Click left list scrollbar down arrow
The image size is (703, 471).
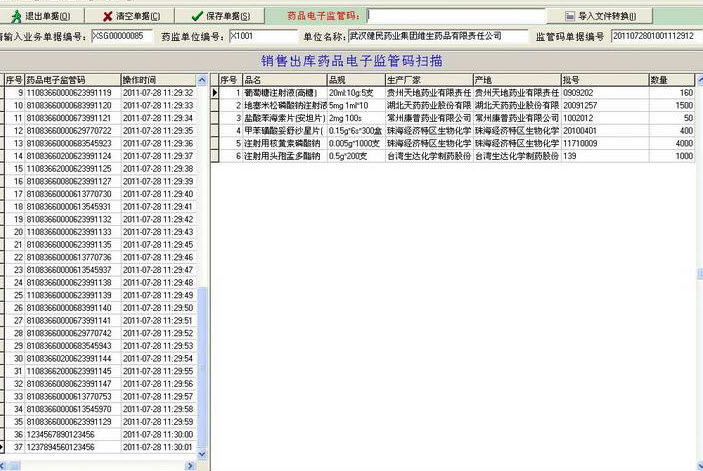point(202,454)
